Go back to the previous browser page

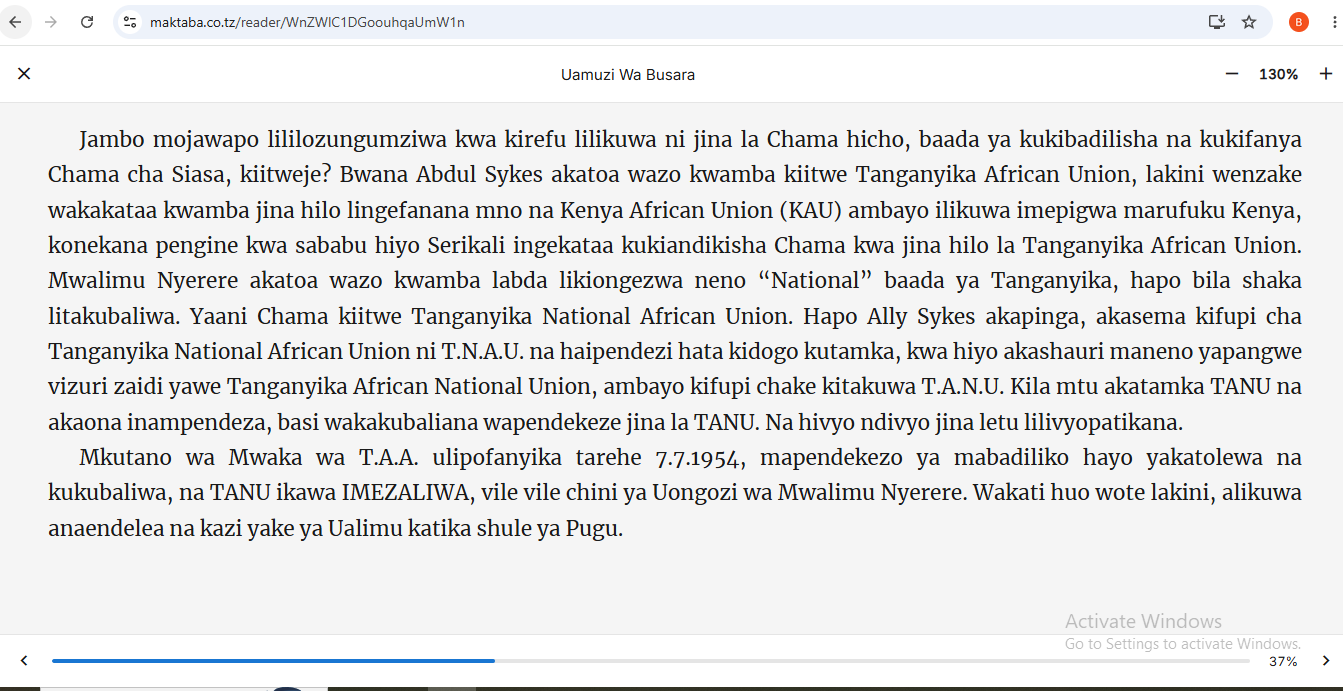click(16, 22)
